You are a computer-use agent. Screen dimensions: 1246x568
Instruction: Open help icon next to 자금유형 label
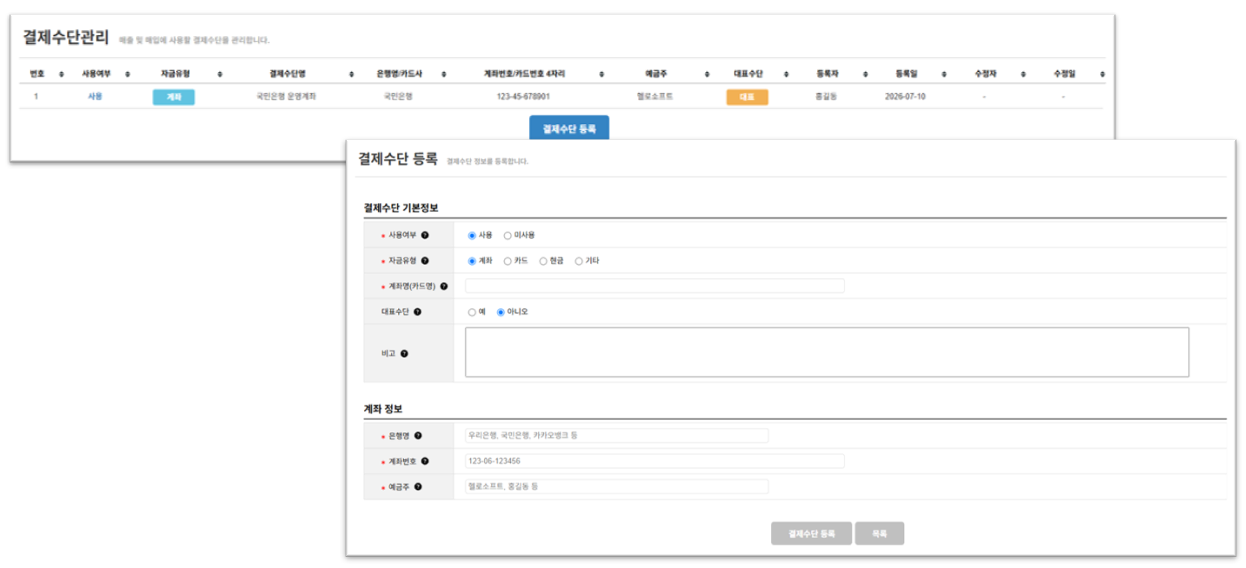click(x=425, y=260)
